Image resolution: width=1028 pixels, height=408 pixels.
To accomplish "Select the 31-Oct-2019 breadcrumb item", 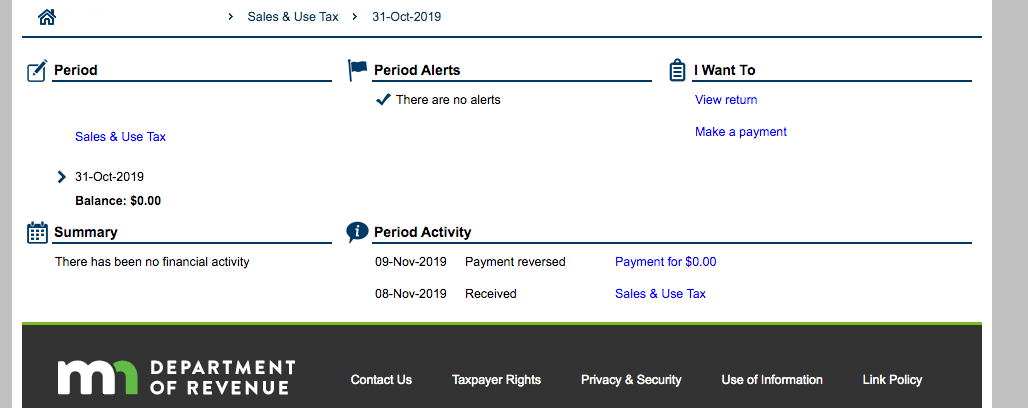I will pos(406,17).
